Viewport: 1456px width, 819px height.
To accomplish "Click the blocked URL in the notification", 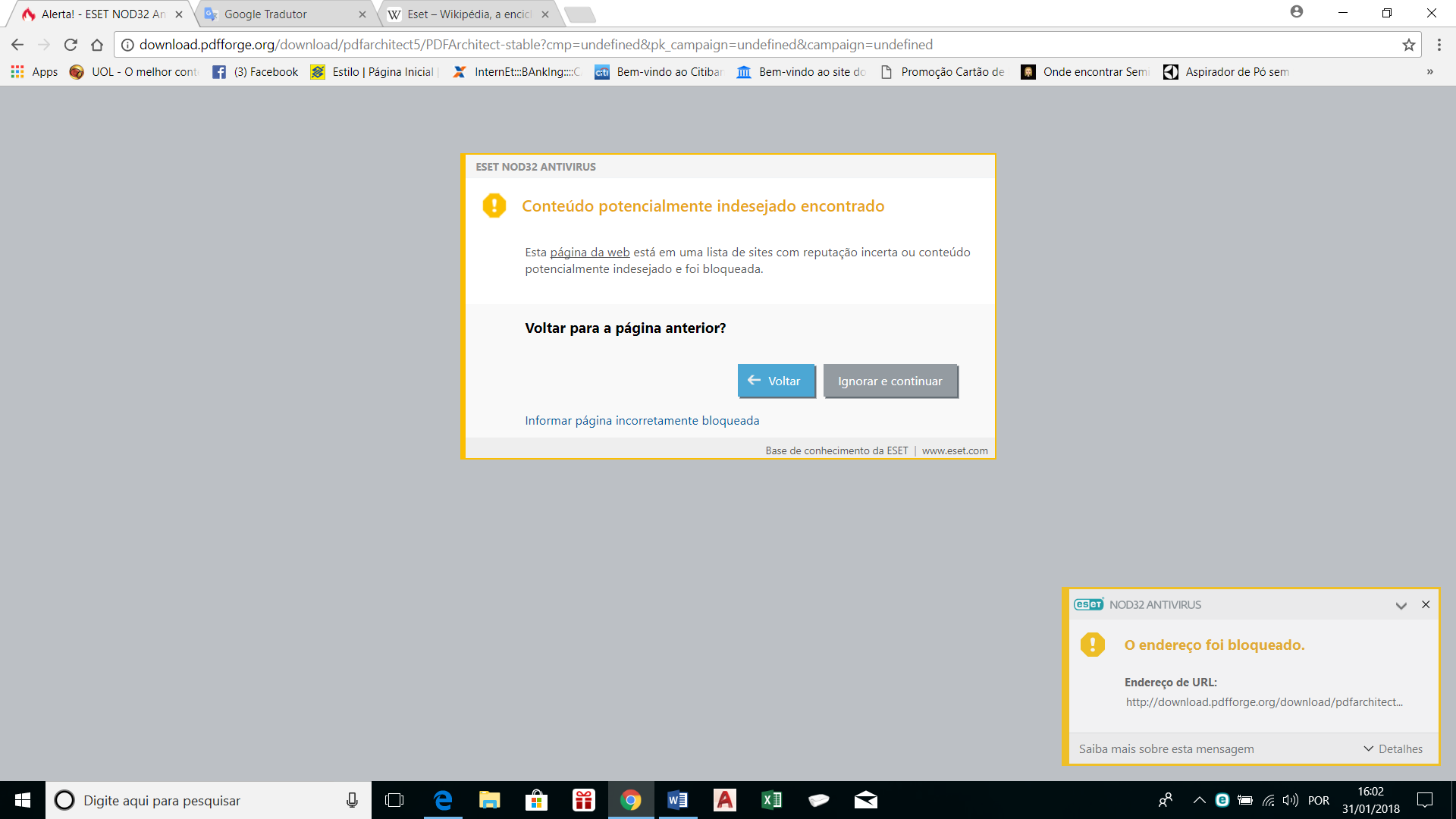I will 1264,702.
